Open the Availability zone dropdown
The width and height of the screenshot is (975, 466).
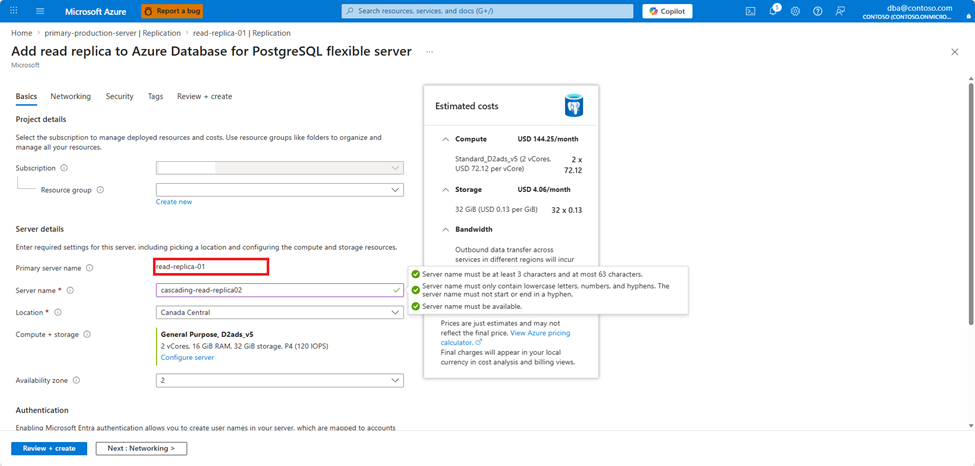280,380
